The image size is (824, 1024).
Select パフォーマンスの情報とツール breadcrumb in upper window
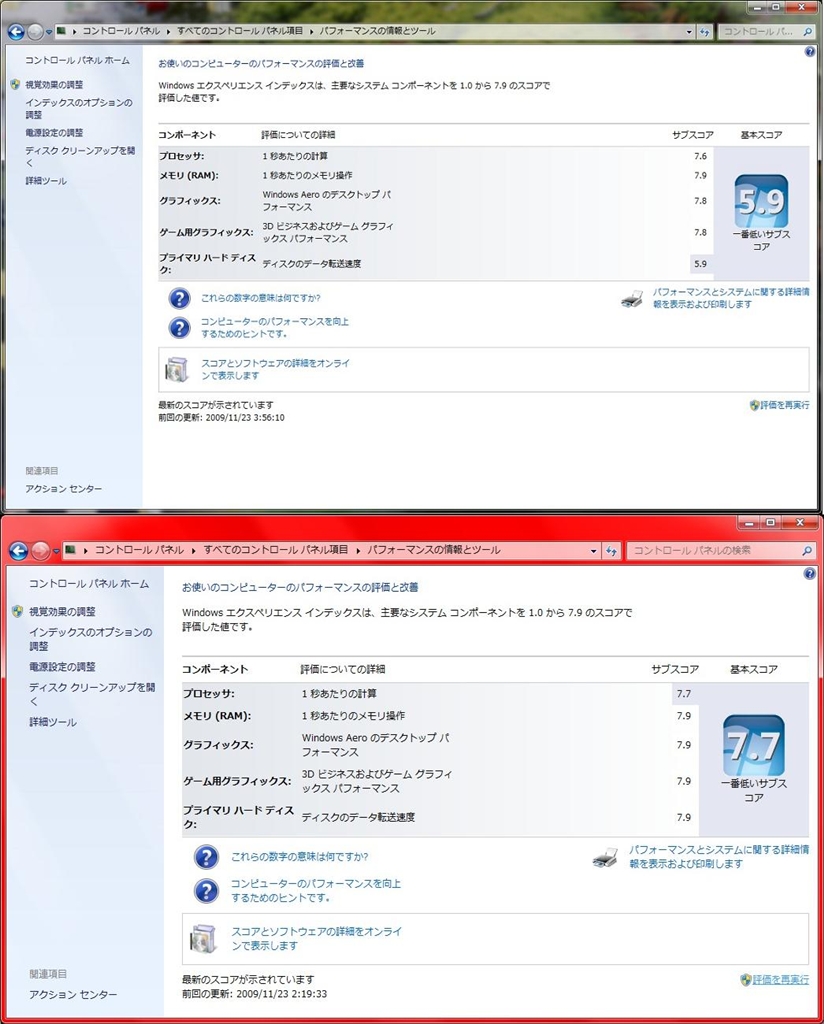pyautogui.click(x=377, y=31)
